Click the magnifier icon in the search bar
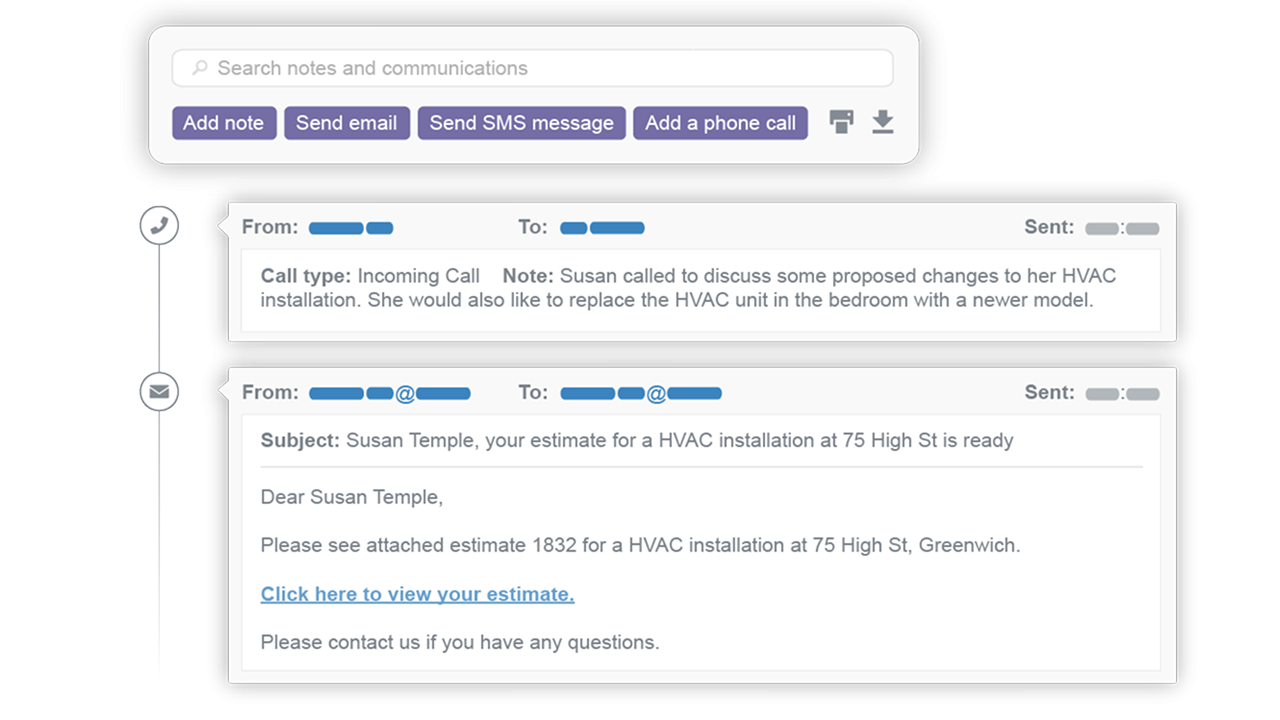The width and height of the screenshot is (1280, 720). [x=199, y=67]
